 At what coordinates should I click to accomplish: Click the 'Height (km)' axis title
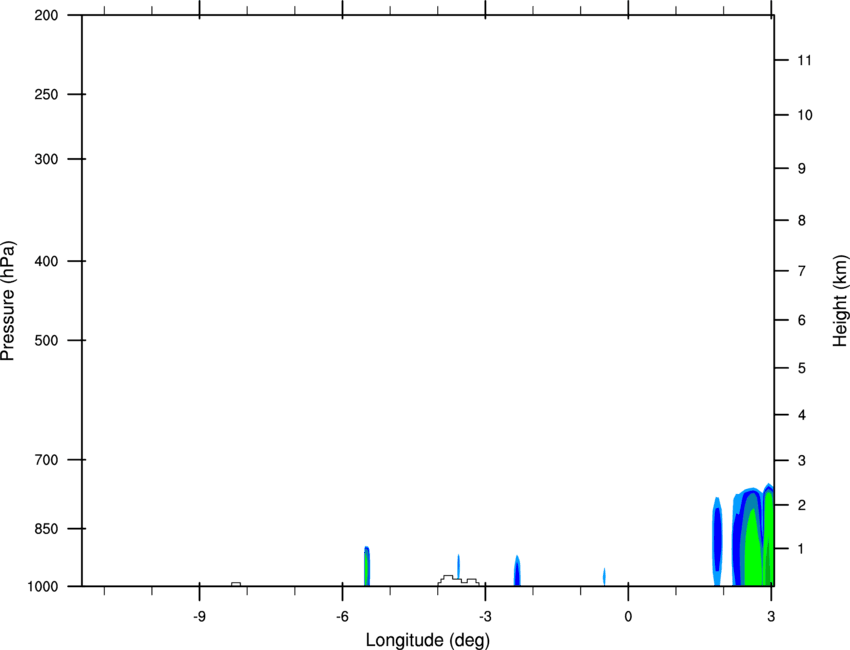coord(840,300)
